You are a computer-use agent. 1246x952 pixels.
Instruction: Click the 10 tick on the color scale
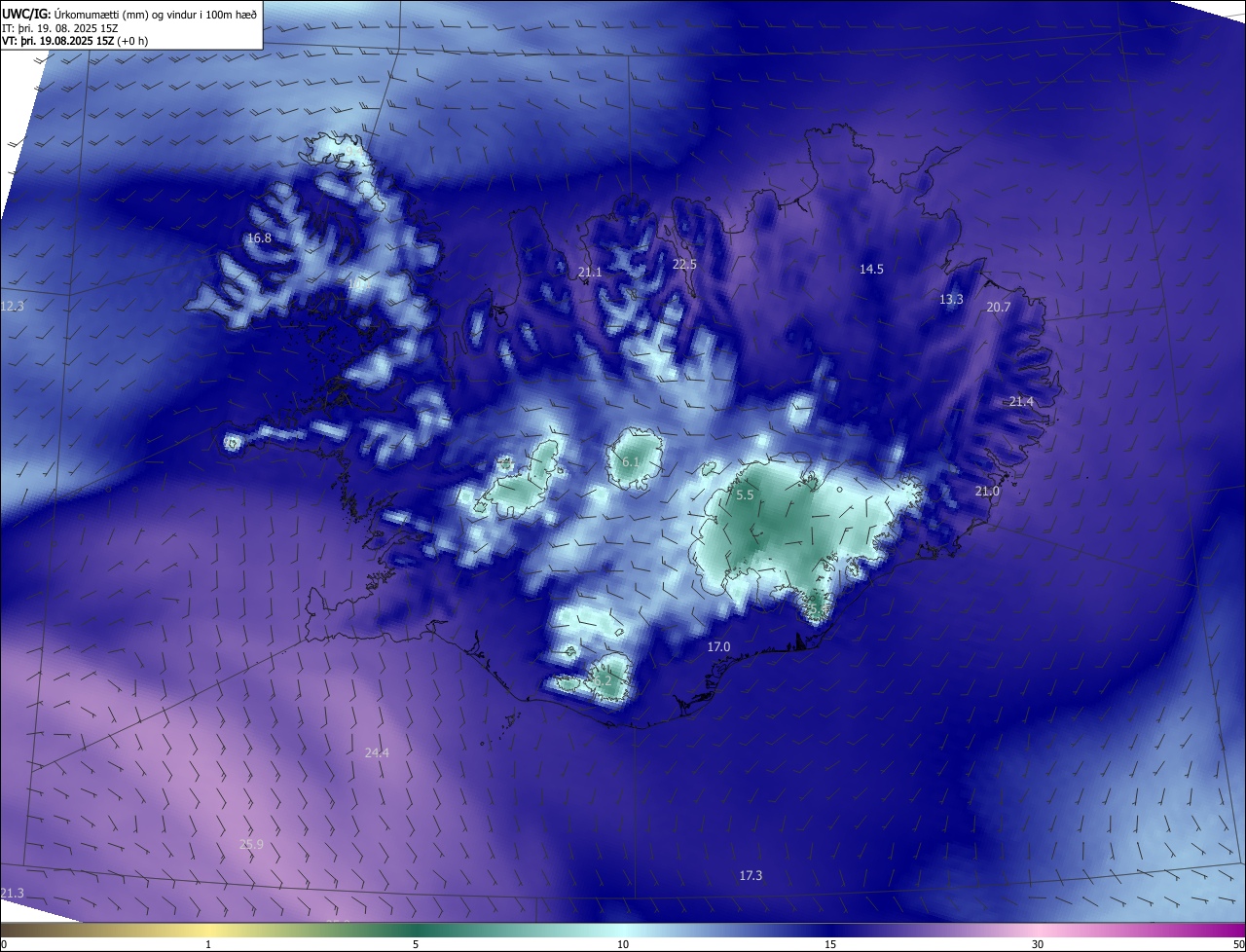pyautogui.click(x=623, y=944)
